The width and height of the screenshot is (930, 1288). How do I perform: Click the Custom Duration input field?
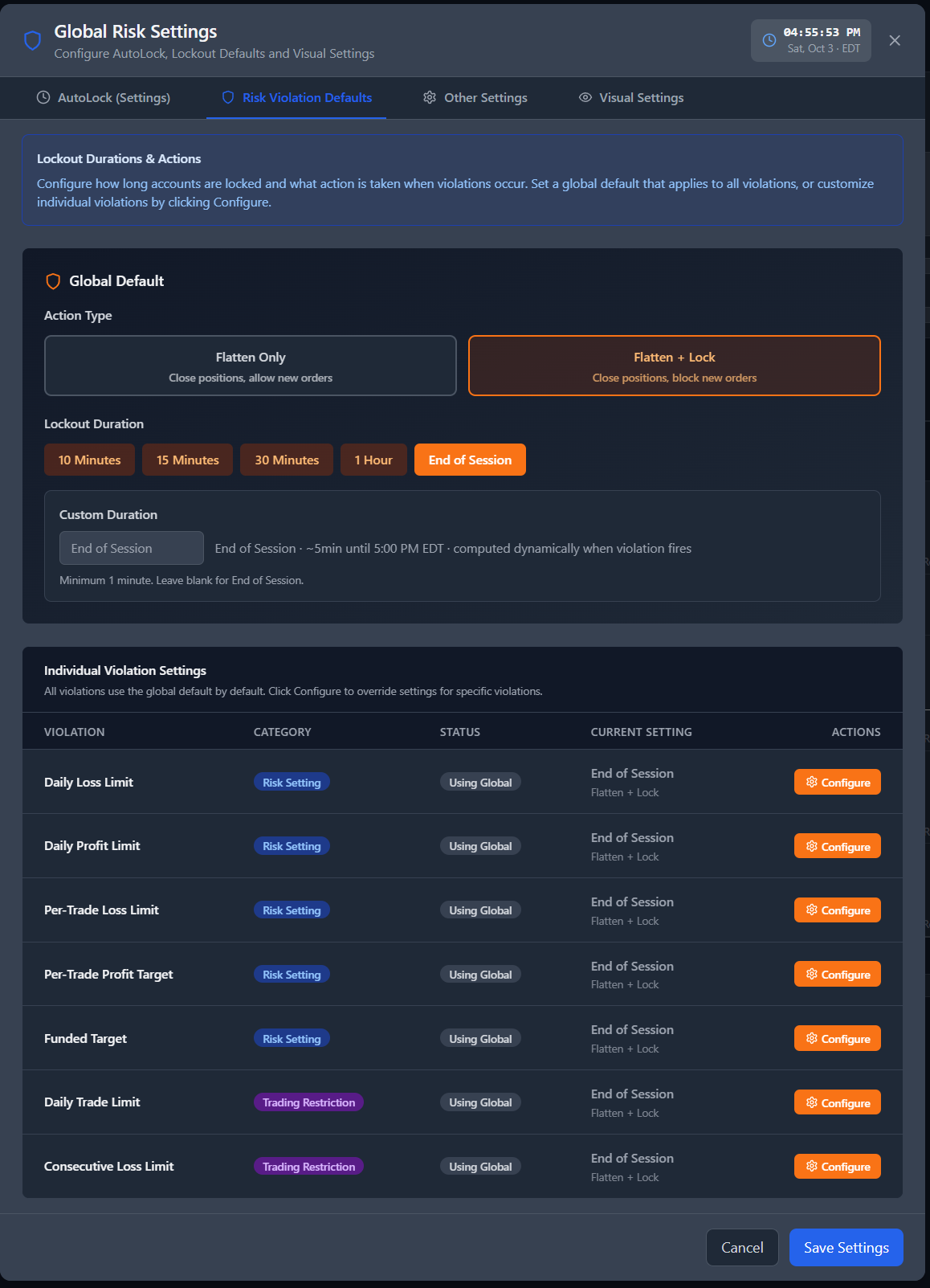pos(132,548)
